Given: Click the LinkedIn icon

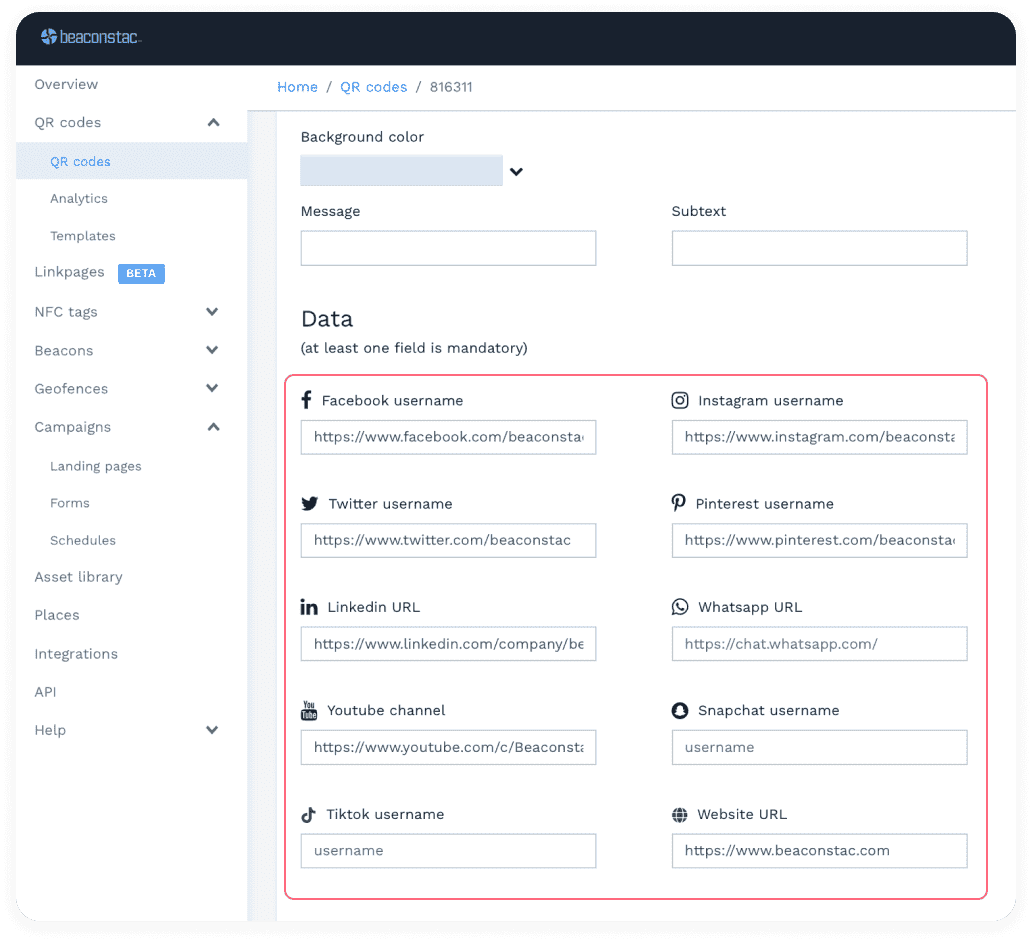Looking at the screenshot, I should tap(309, 607).
